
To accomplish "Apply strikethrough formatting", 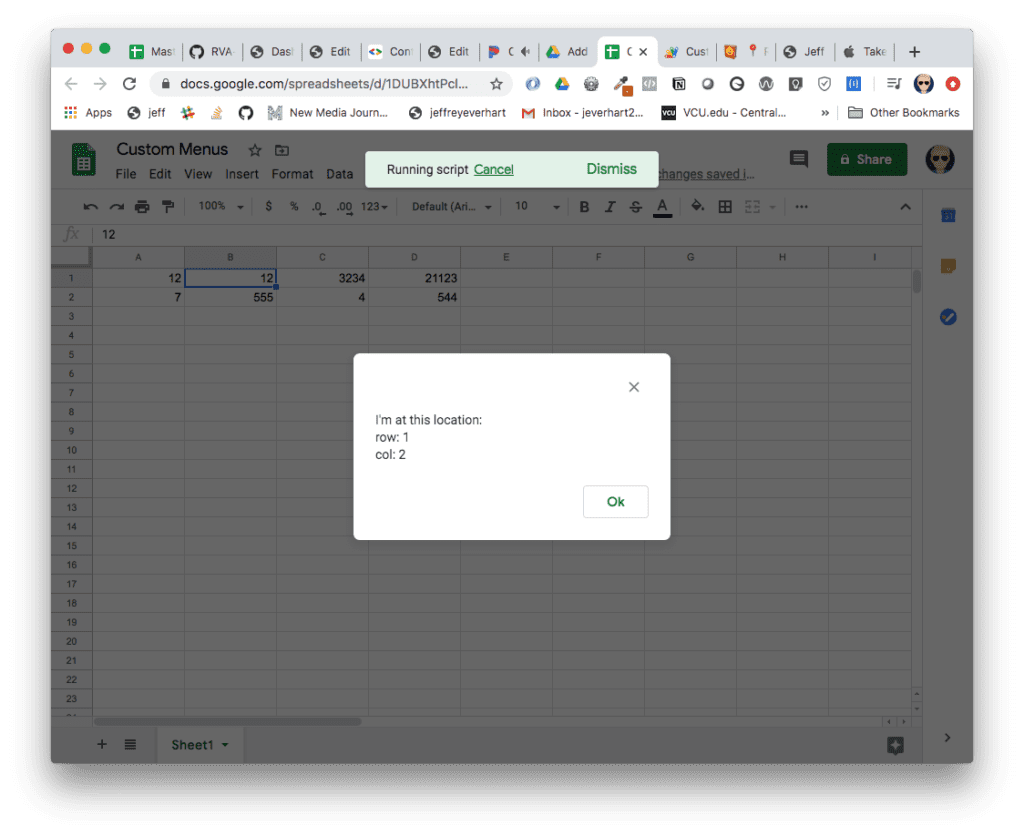I will click(x=634, y=206).
